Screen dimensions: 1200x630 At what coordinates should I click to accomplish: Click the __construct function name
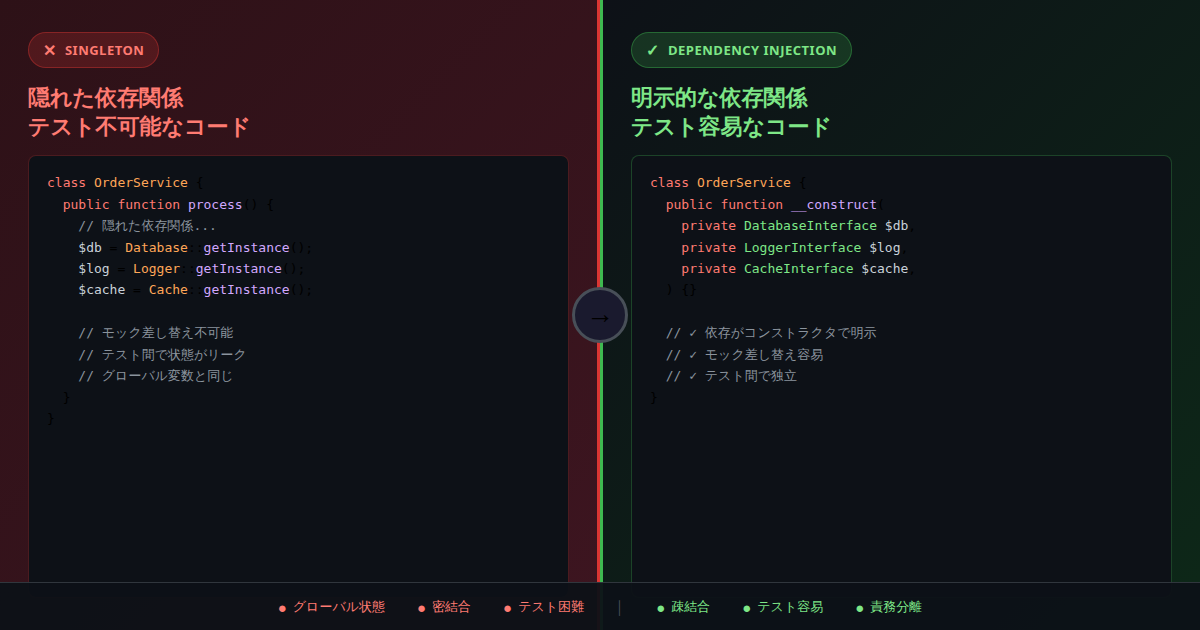[x=834, y=204]
